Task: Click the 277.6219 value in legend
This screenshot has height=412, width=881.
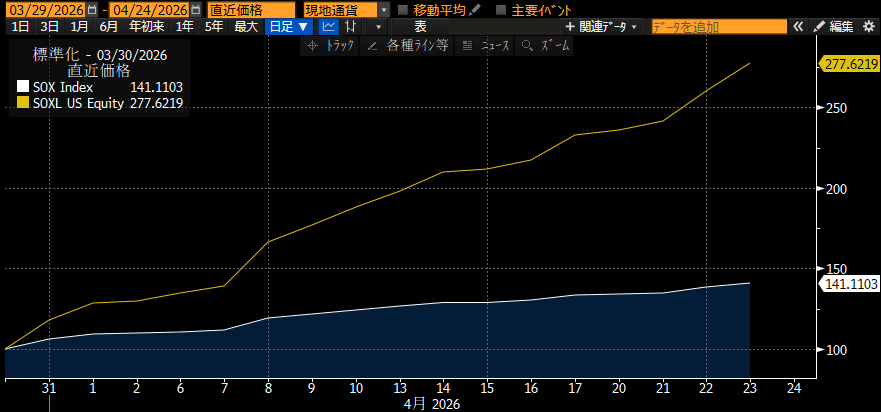Action: [x=157, y=103]
